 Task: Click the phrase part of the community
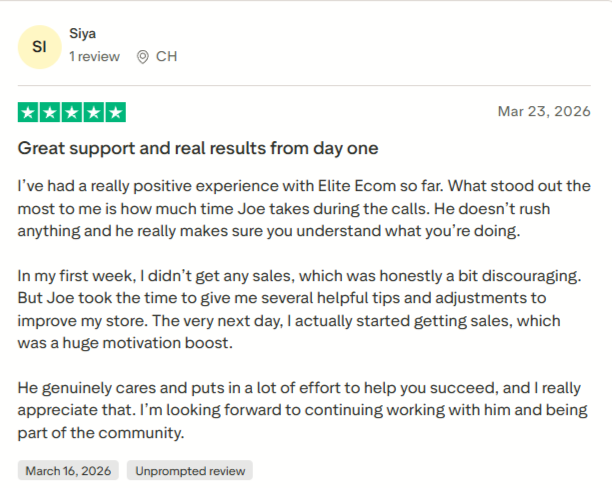(101, 433)
